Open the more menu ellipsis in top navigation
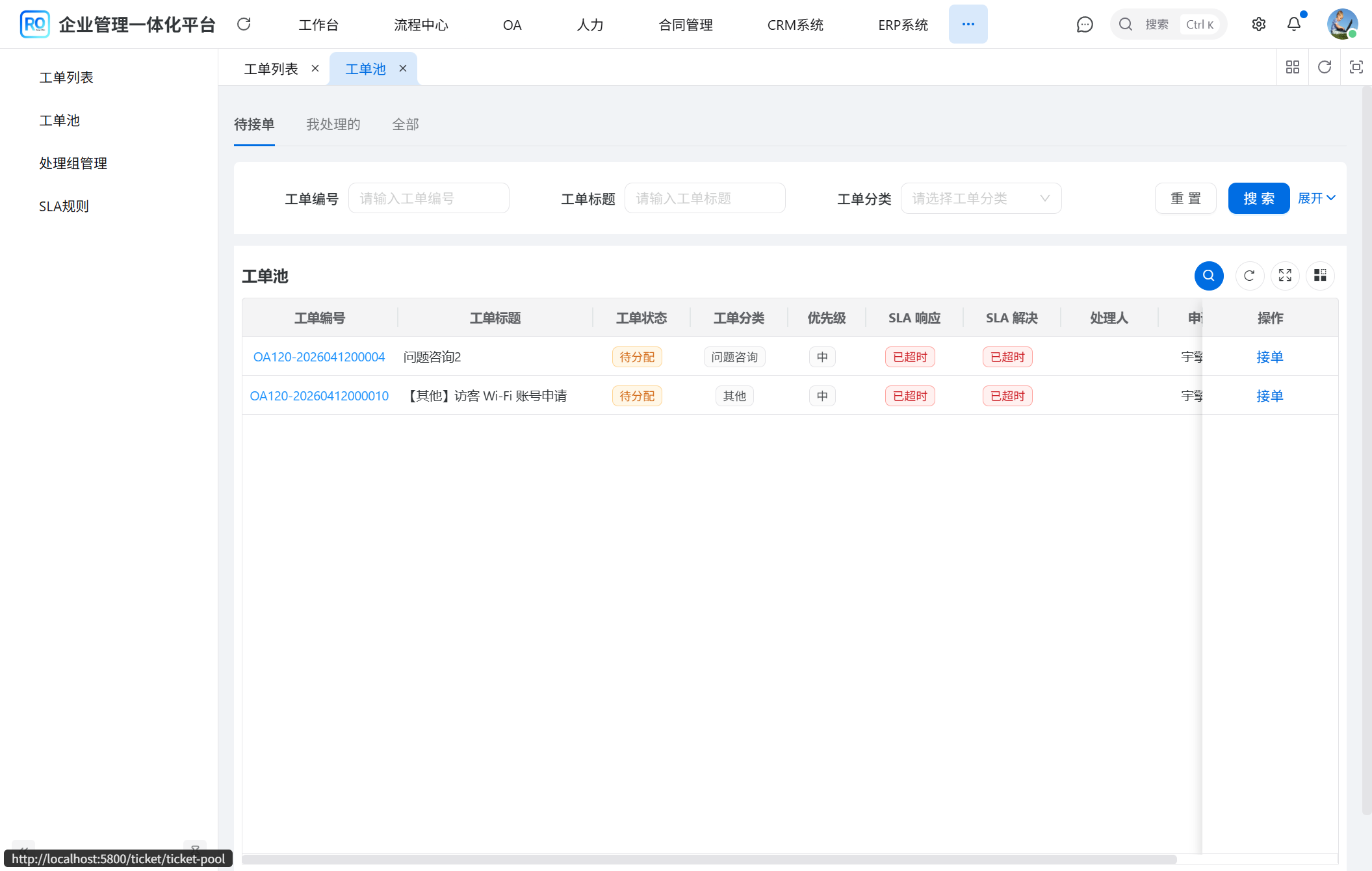 click(x=968, y=25)
